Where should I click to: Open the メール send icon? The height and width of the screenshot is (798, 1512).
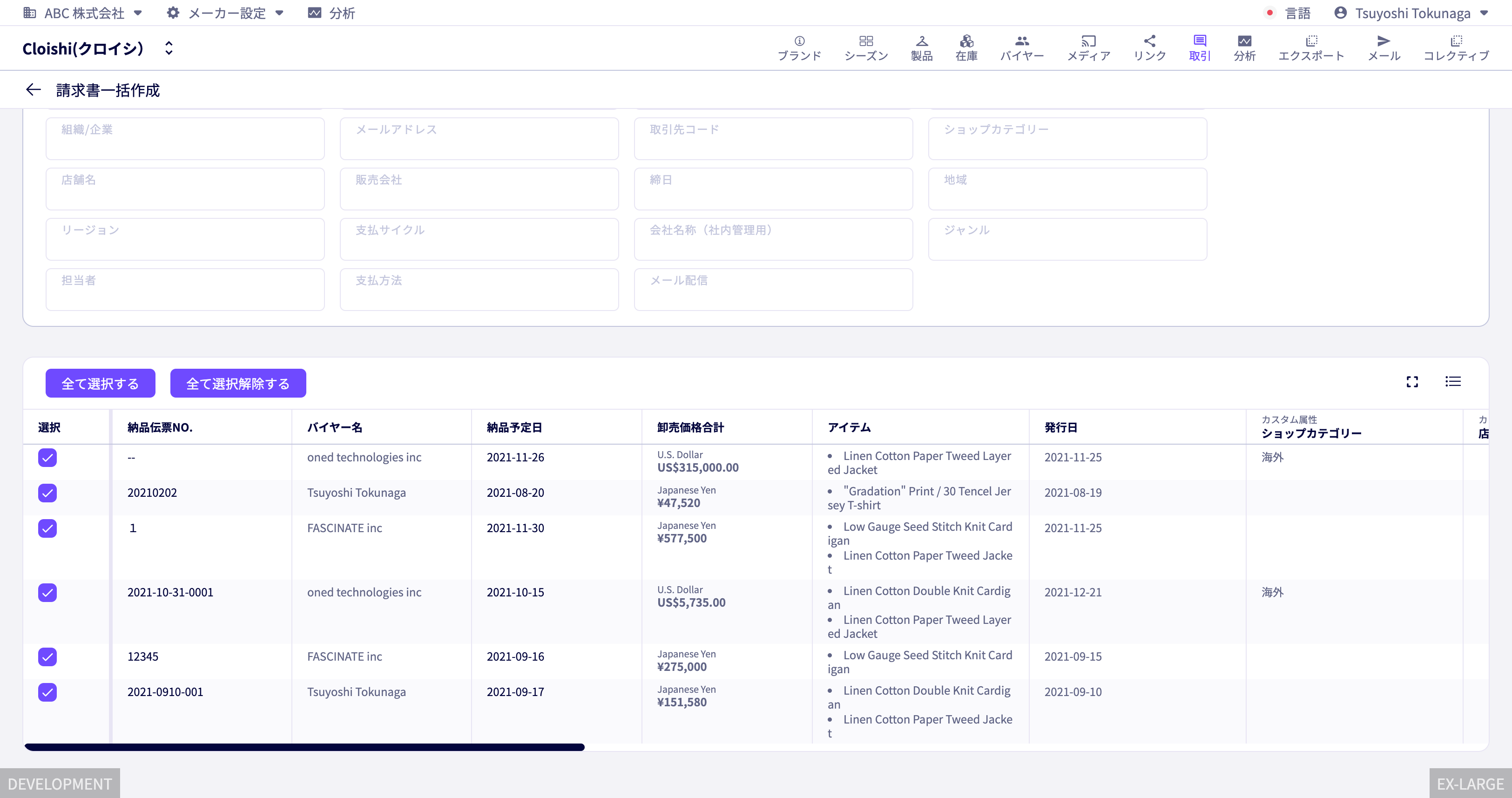pos(1384,41)
